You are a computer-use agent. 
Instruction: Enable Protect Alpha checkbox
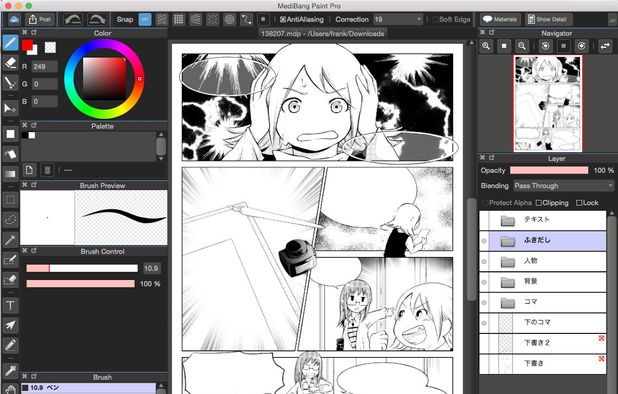tap(485, 203)
